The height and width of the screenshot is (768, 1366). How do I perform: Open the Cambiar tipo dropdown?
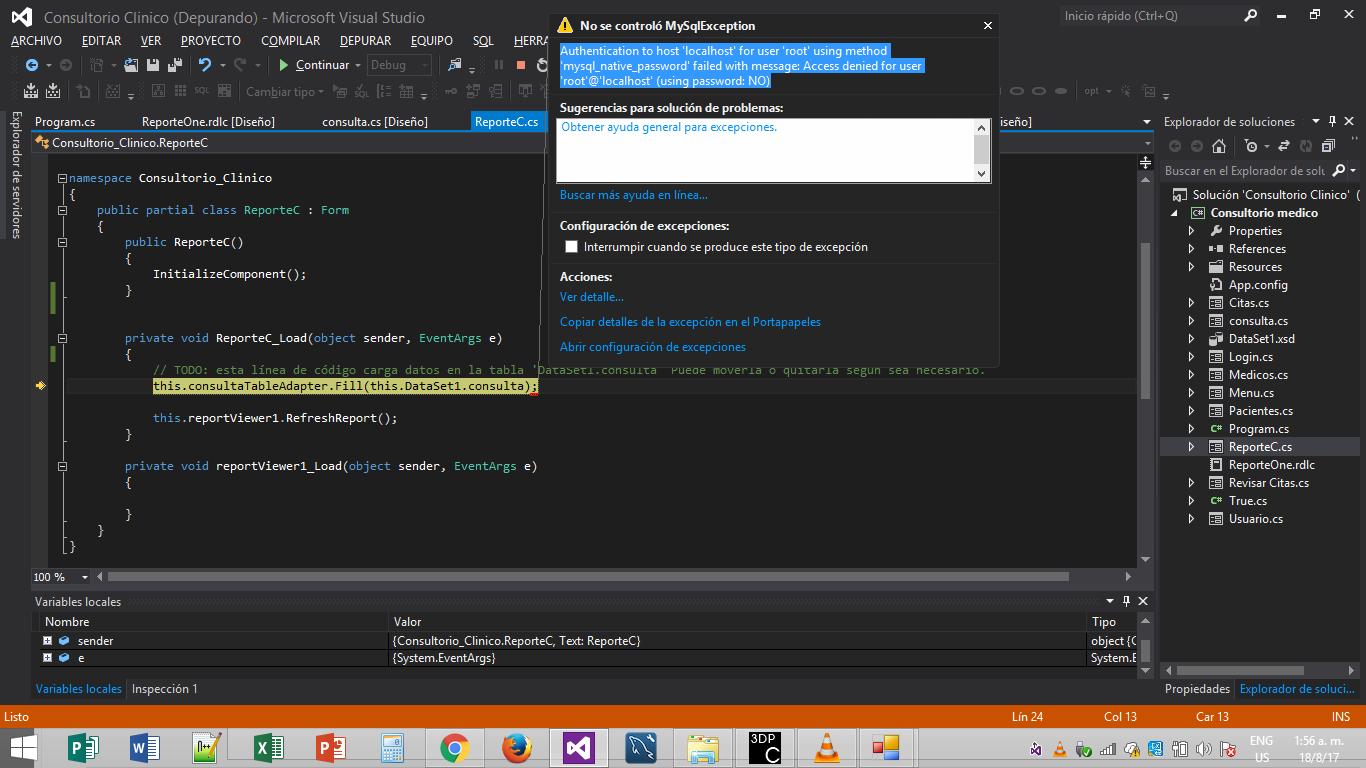click(x=285, y=92)
